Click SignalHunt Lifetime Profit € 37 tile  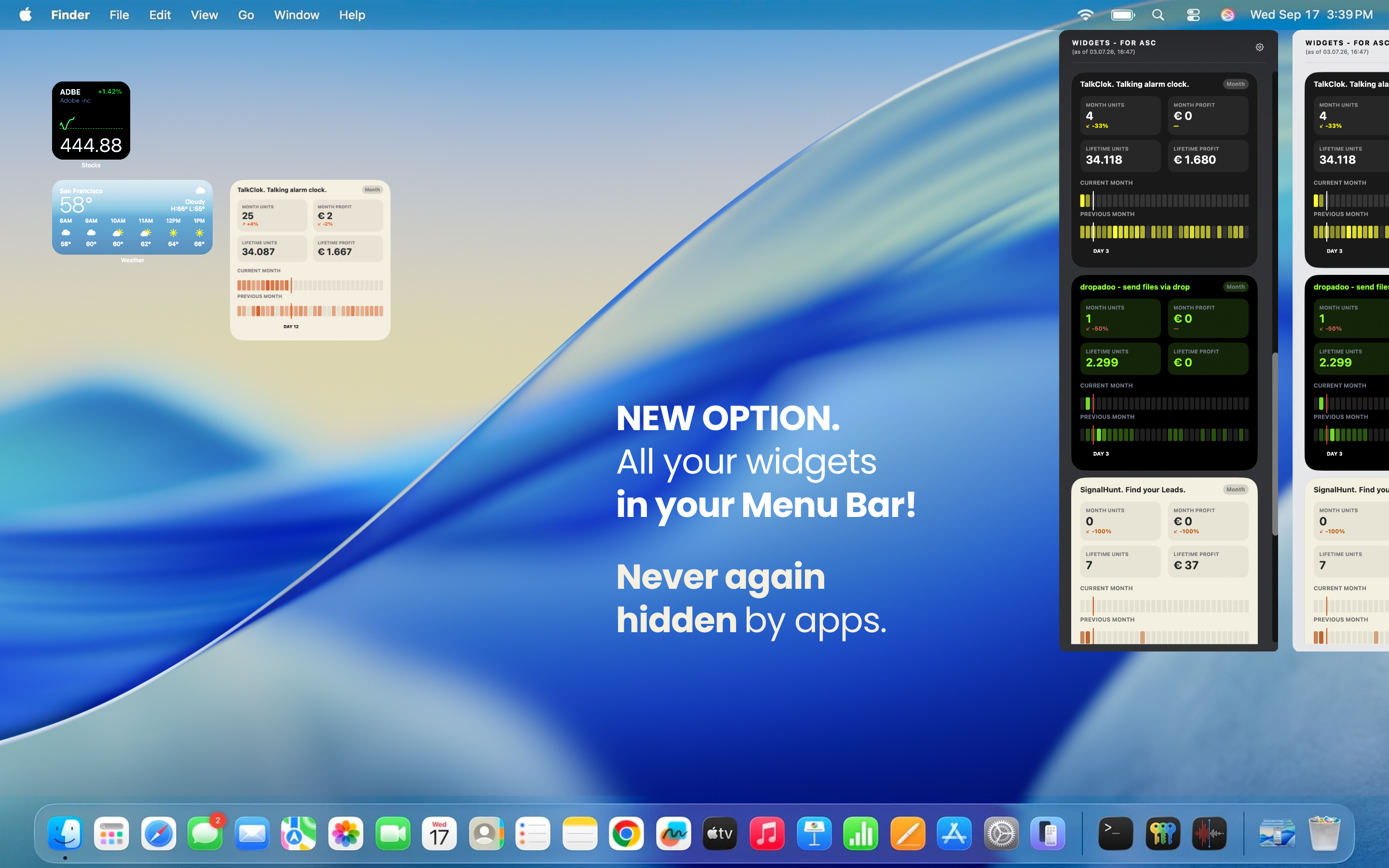pyautogui.click(x=1208, y=561)
